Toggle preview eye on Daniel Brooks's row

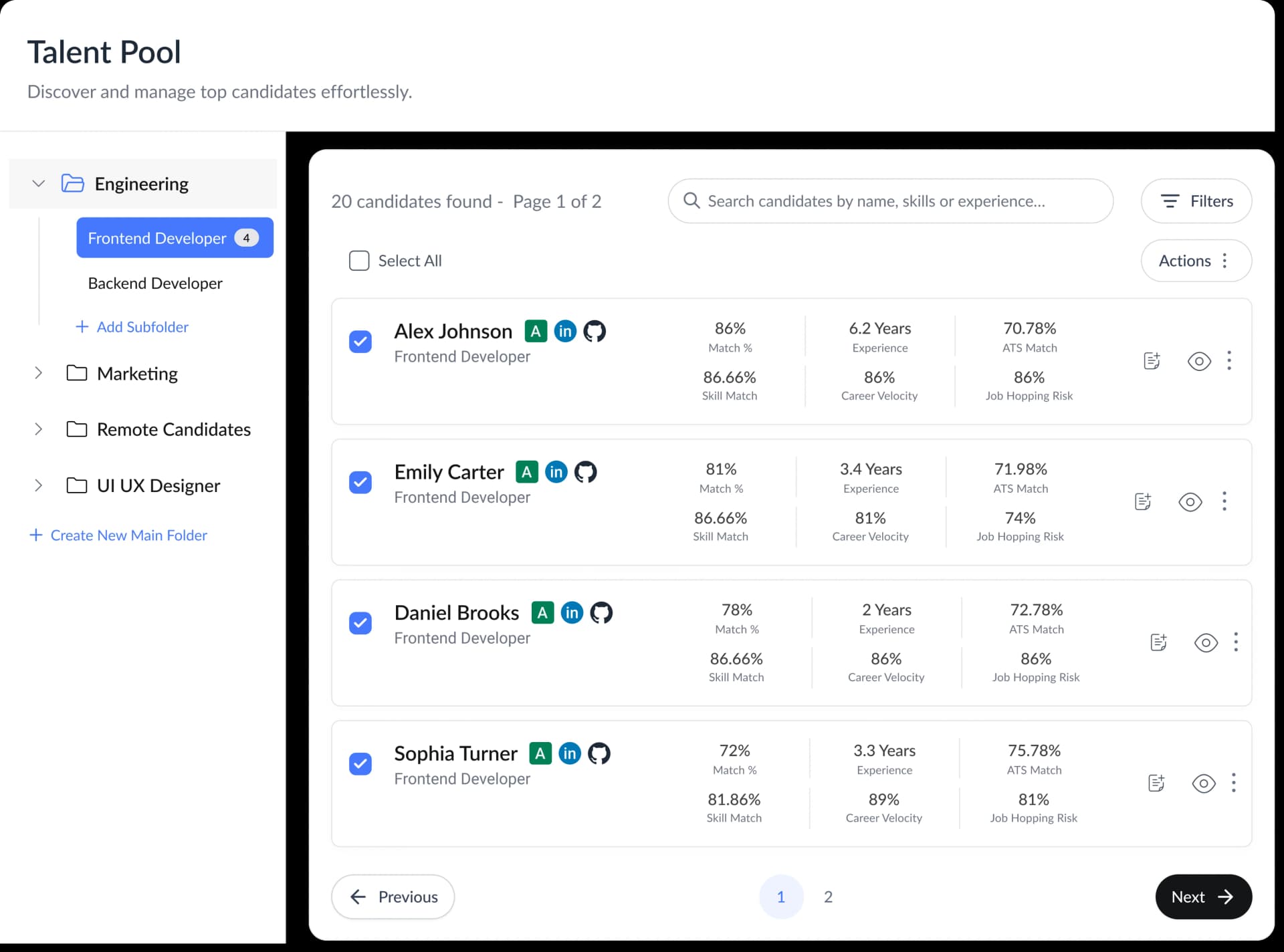pos(1205,642)
